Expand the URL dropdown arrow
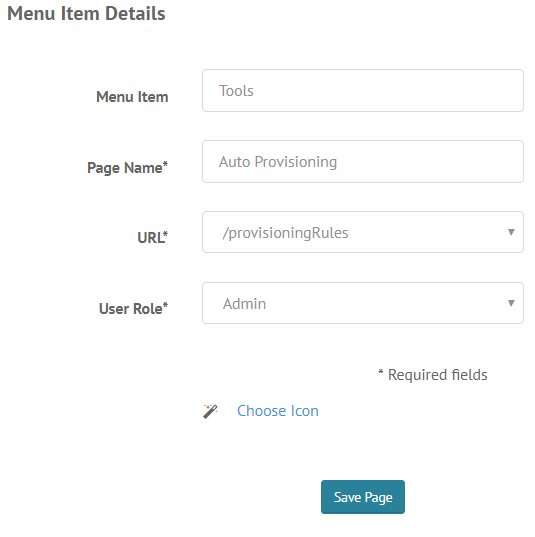 511,232
